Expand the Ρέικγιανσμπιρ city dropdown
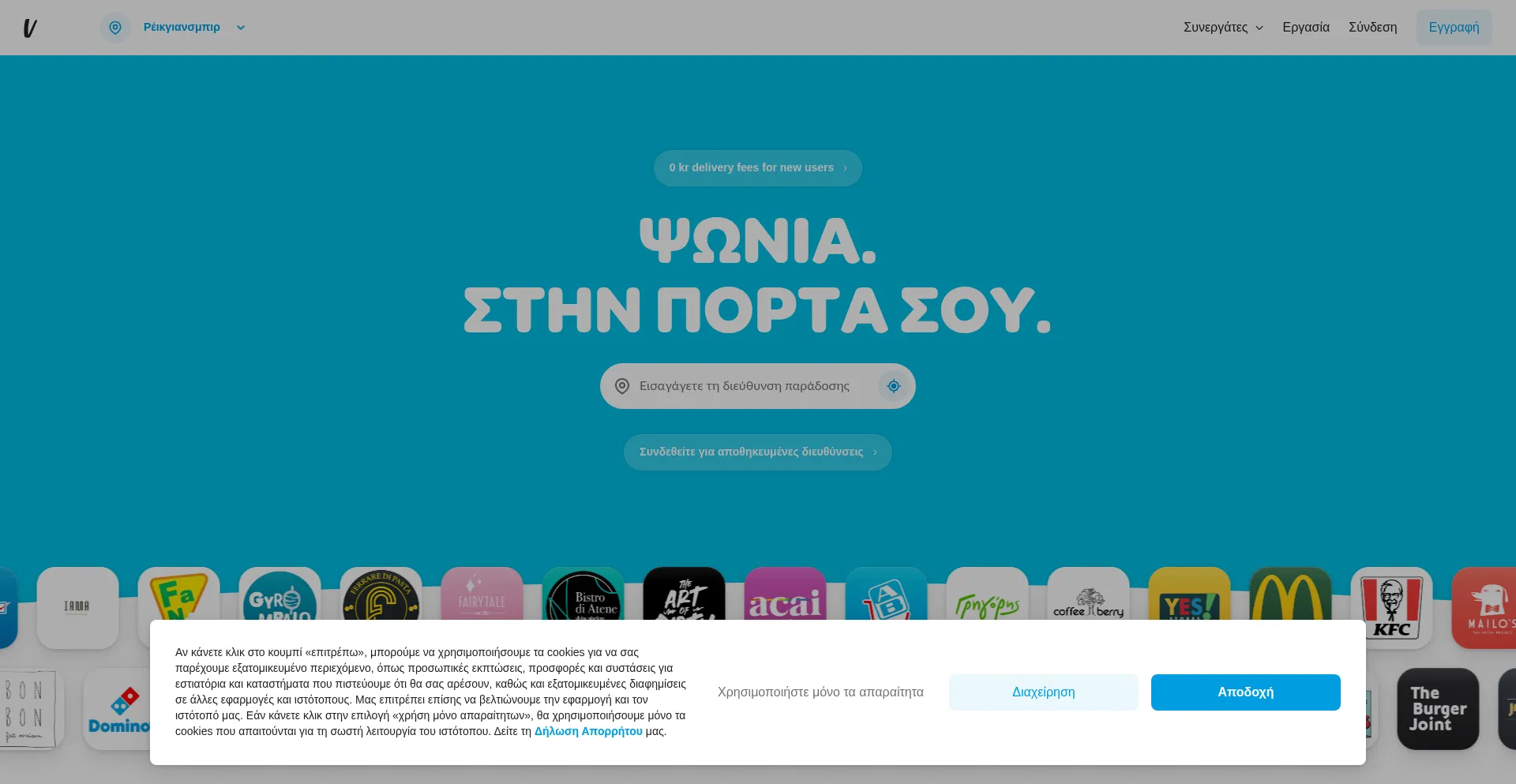This screenshot has width=1516, height=784. tap(240, 28)
